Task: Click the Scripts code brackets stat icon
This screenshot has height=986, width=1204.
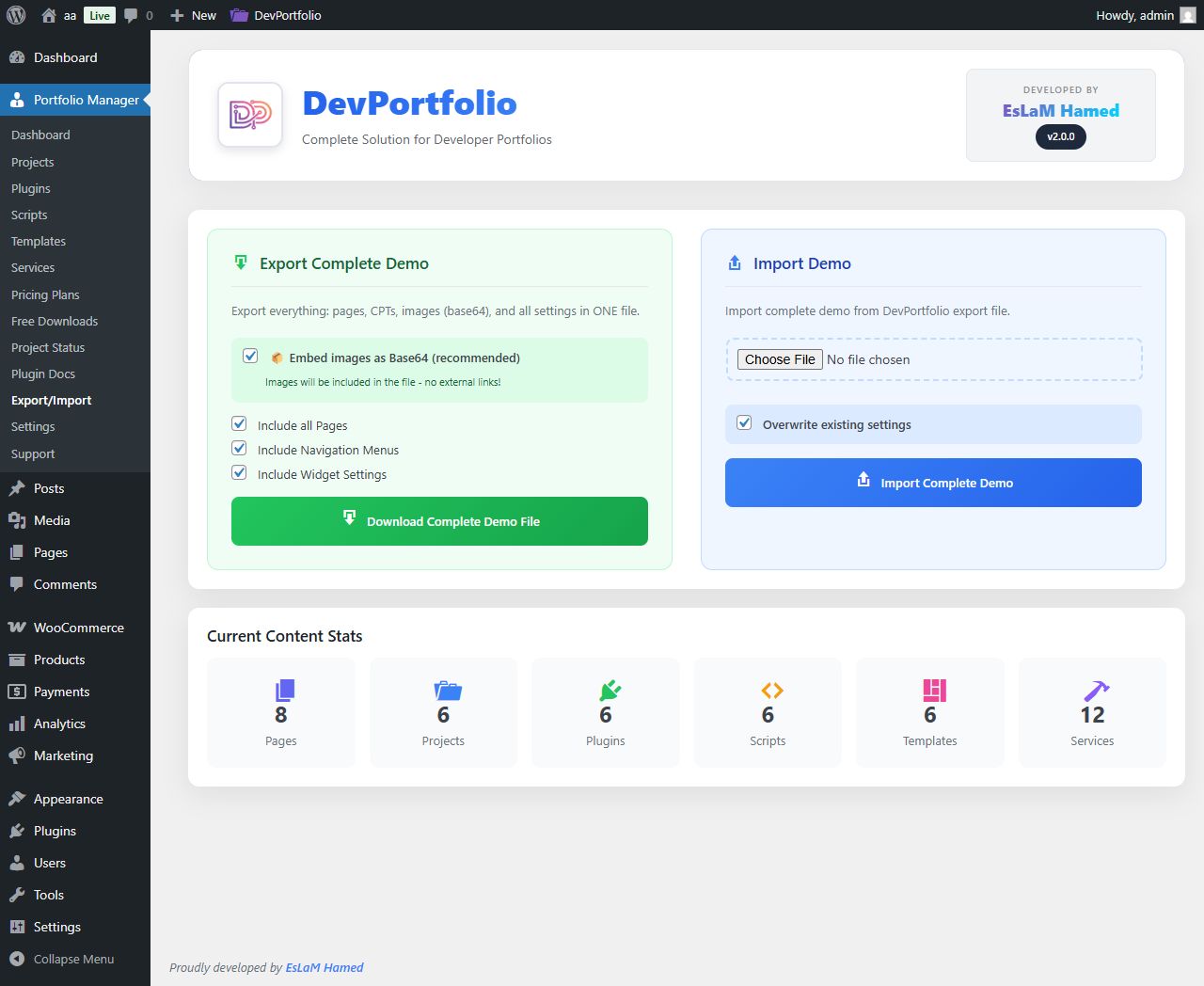Action: (x=772, y=691)
